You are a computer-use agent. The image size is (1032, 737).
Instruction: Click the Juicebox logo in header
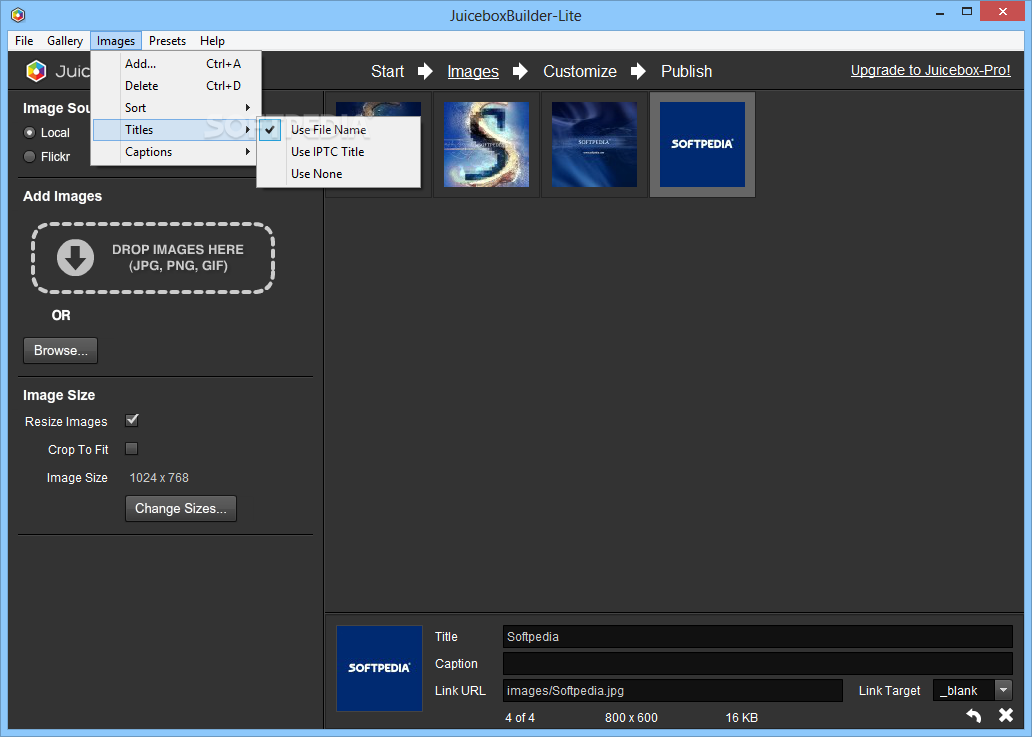[36, 70]
